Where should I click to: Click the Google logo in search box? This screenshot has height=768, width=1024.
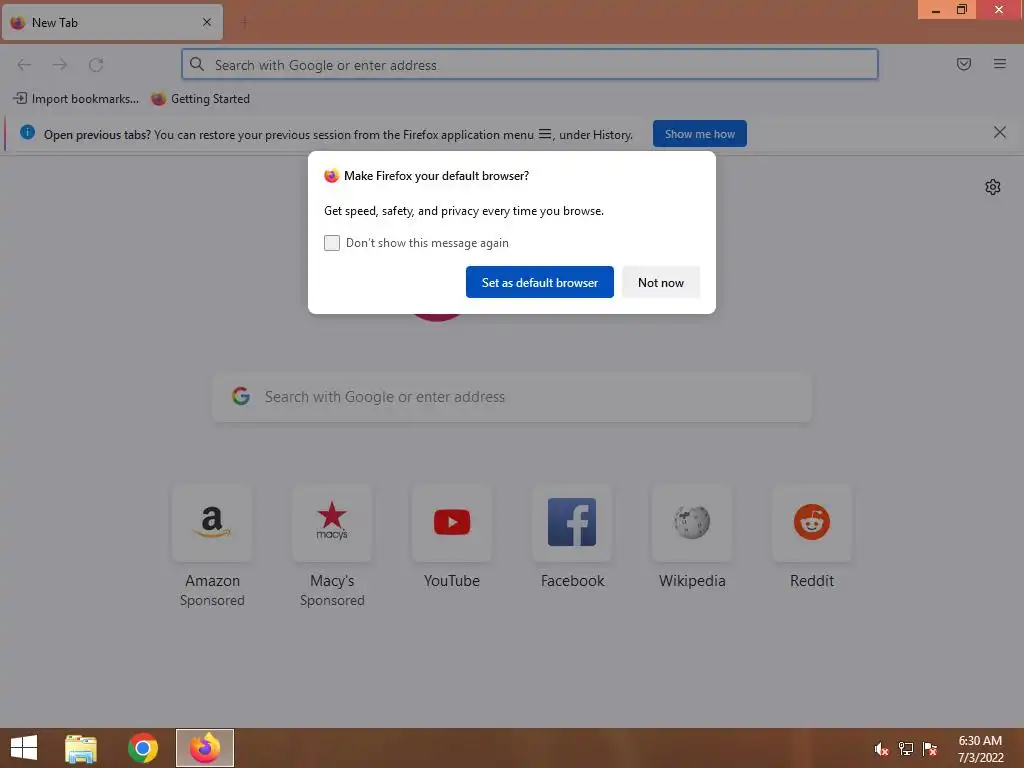pyautogui.click(x=241, y=396)
